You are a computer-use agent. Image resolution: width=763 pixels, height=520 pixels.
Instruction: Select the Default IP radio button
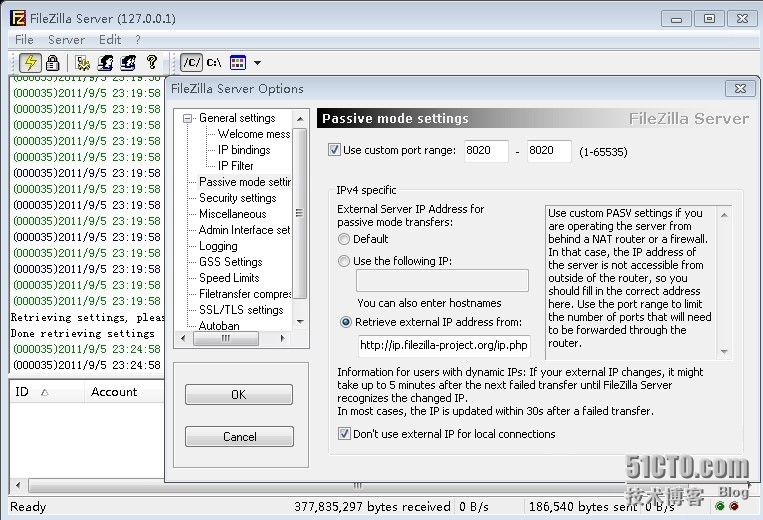tap(344, 239)
